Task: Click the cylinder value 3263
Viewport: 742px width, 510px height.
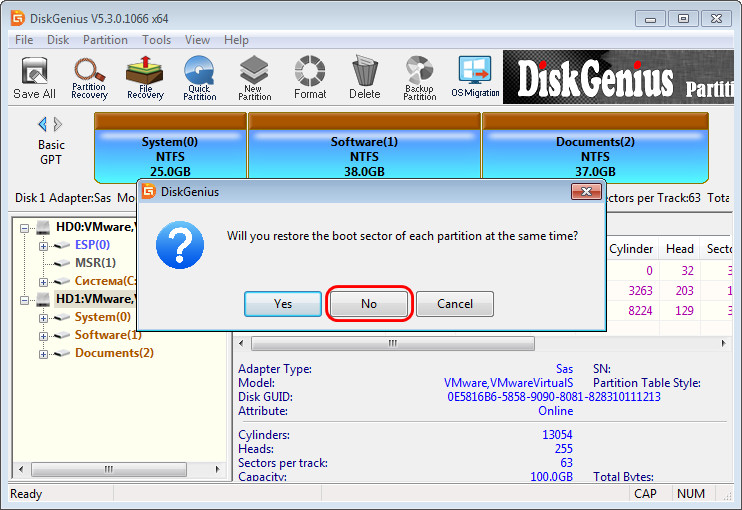Action: click(x=640, y=290)
